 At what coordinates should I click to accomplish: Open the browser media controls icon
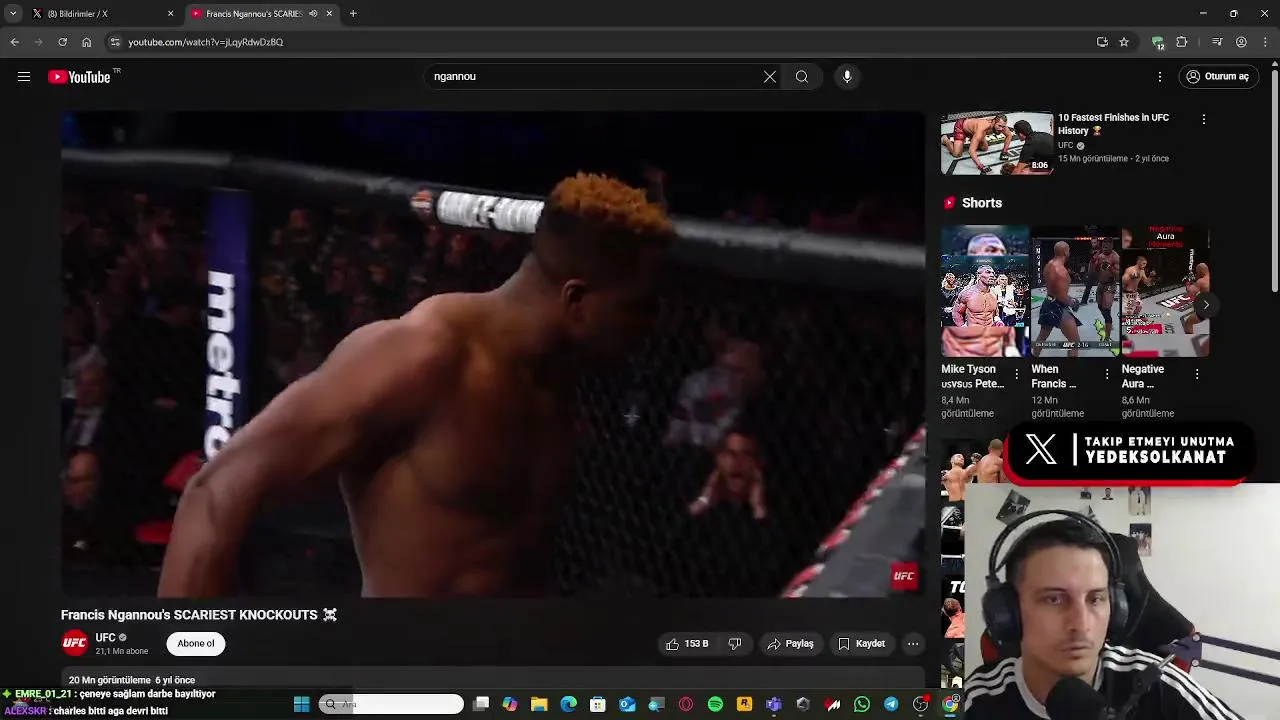click(1217, 42)
